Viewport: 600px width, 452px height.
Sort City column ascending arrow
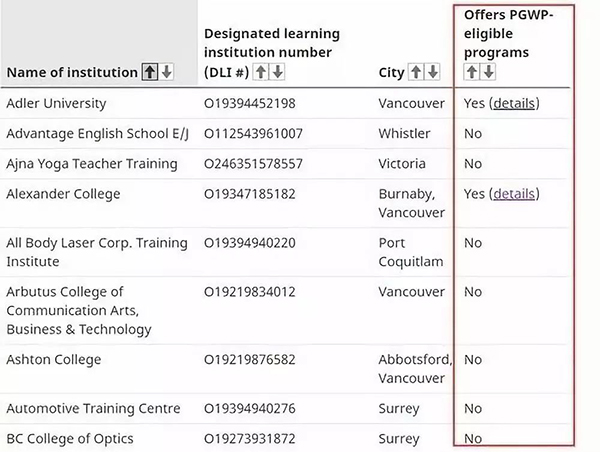416,72
